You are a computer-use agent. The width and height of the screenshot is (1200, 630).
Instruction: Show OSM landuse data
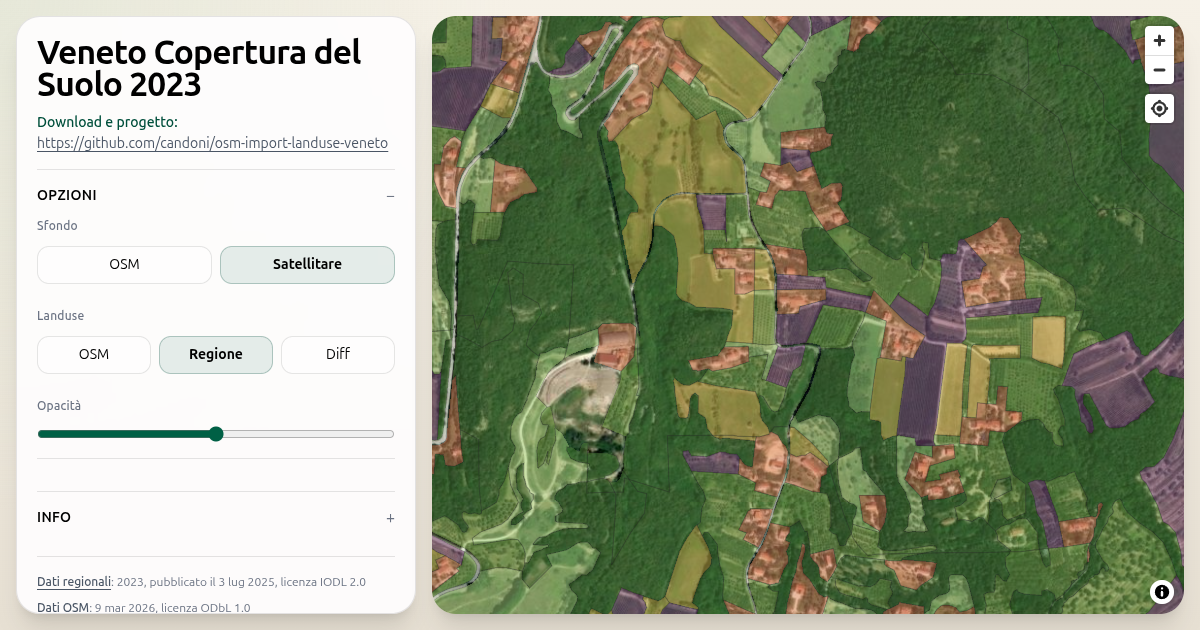pos(93,354)
